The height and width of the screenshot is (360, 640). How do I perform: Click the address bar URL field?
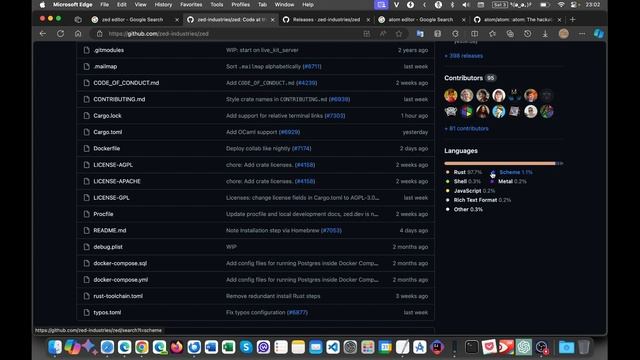tap(233, 34)
